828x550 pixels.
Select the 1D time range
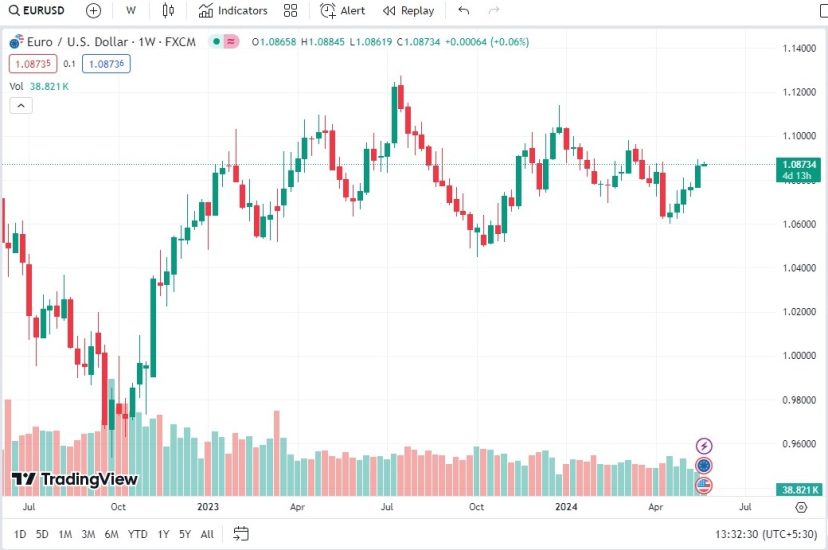(20, 534)
